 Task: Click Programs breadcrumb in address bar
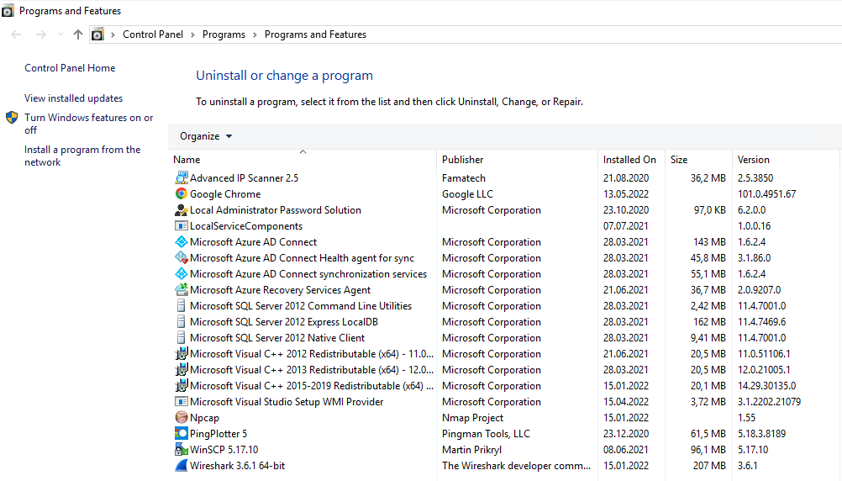coord(224,34)
